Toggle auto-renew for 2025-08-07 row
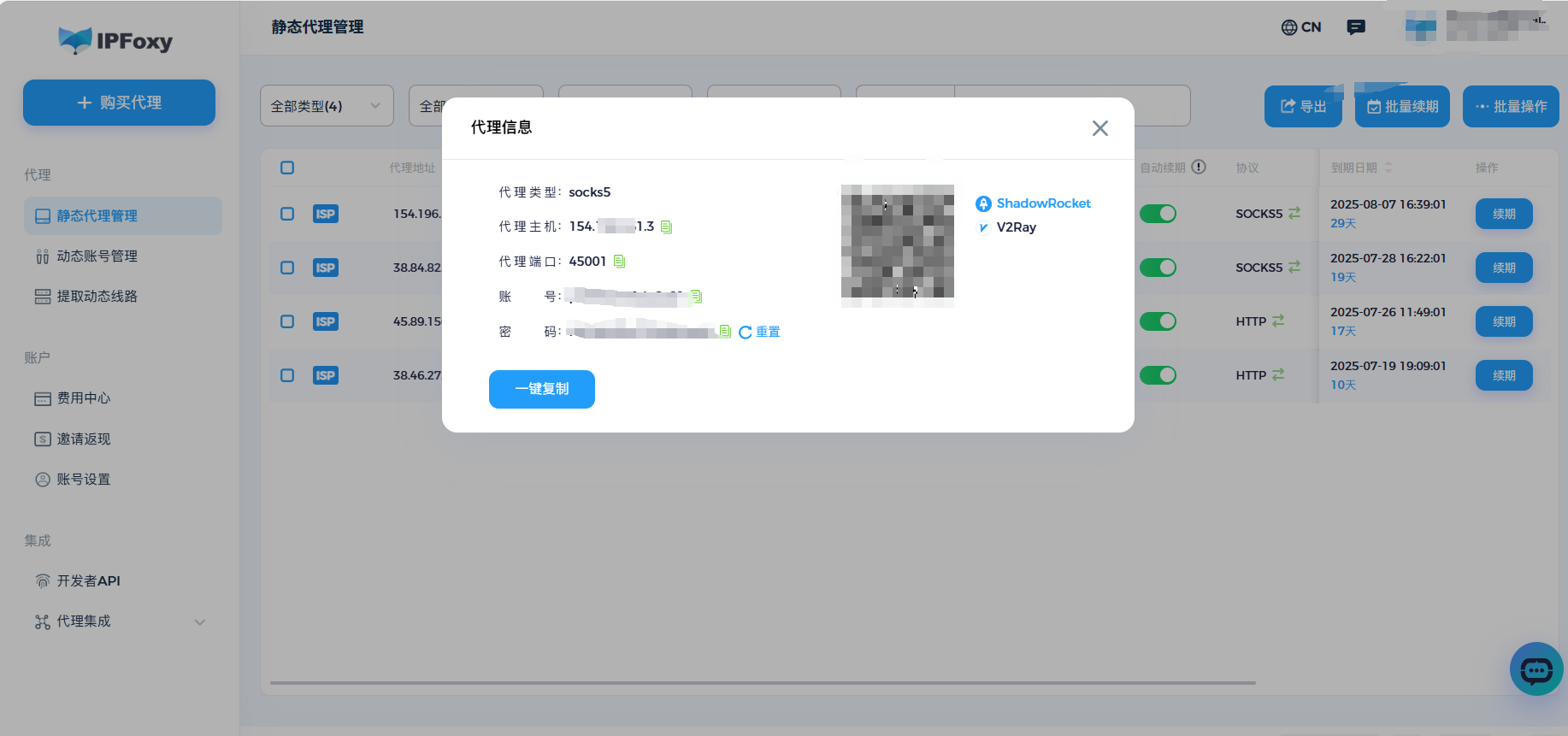The width and height of the screenshot is (1568, 736). coord(1158,214)
